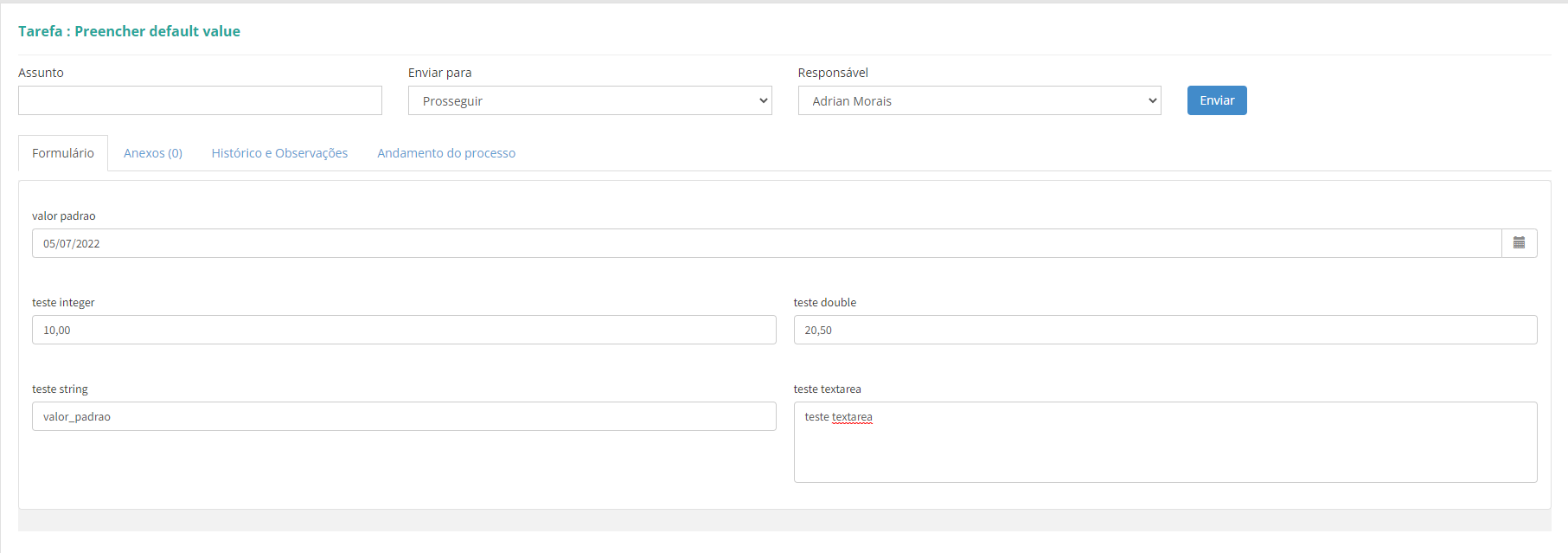
Task: Click the date field containing 05/07/2022
Action: click(x=766, y=243)
